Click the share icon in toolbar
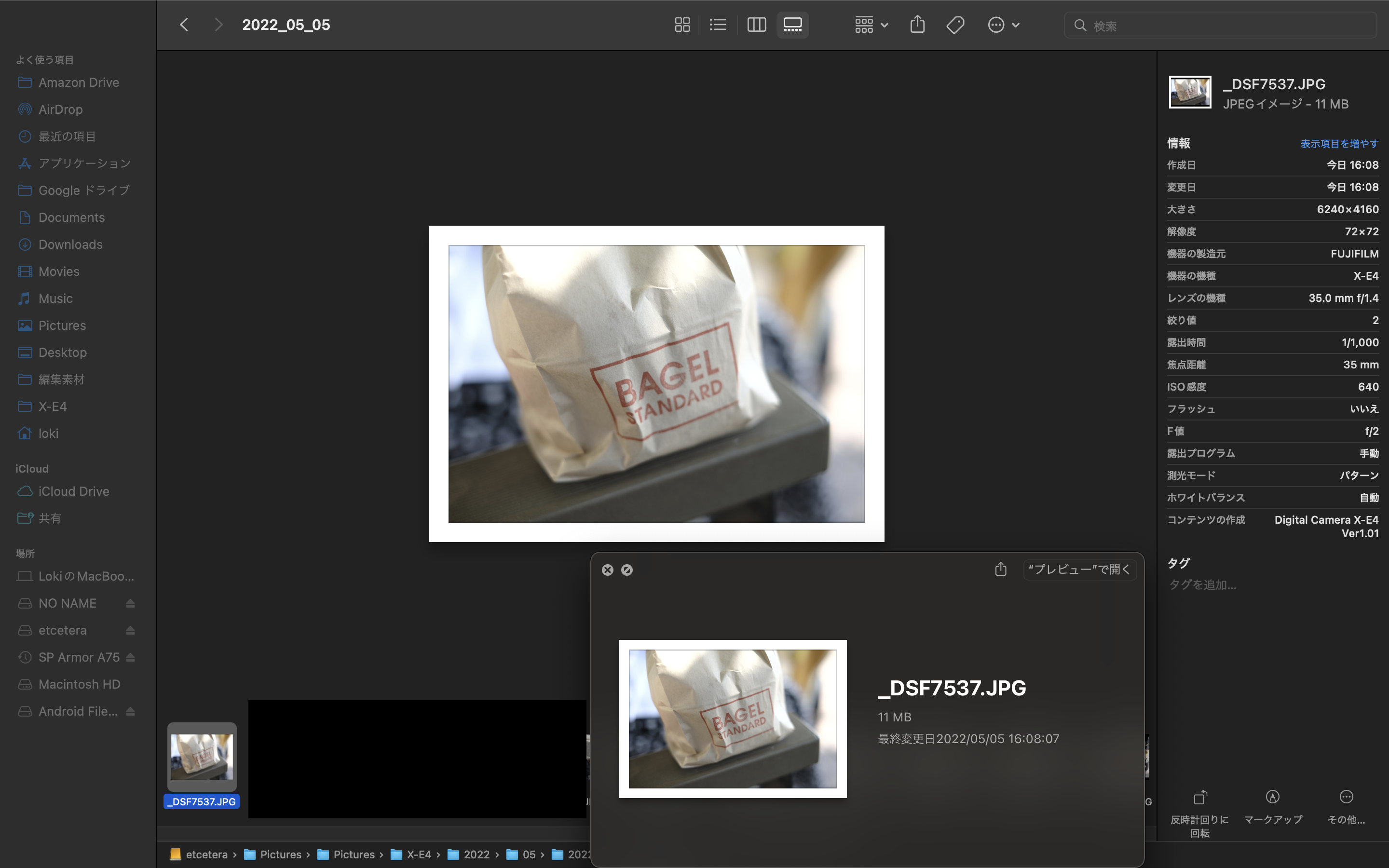The width and height of the screenshot is (1389, 868). 917,25
